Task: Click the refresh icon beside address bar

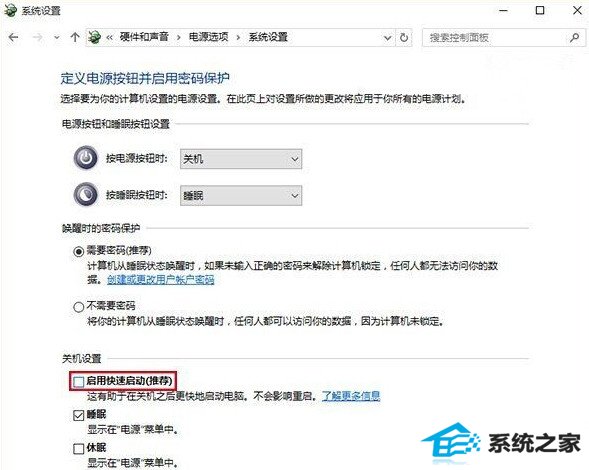Action: tap(404, 38)
